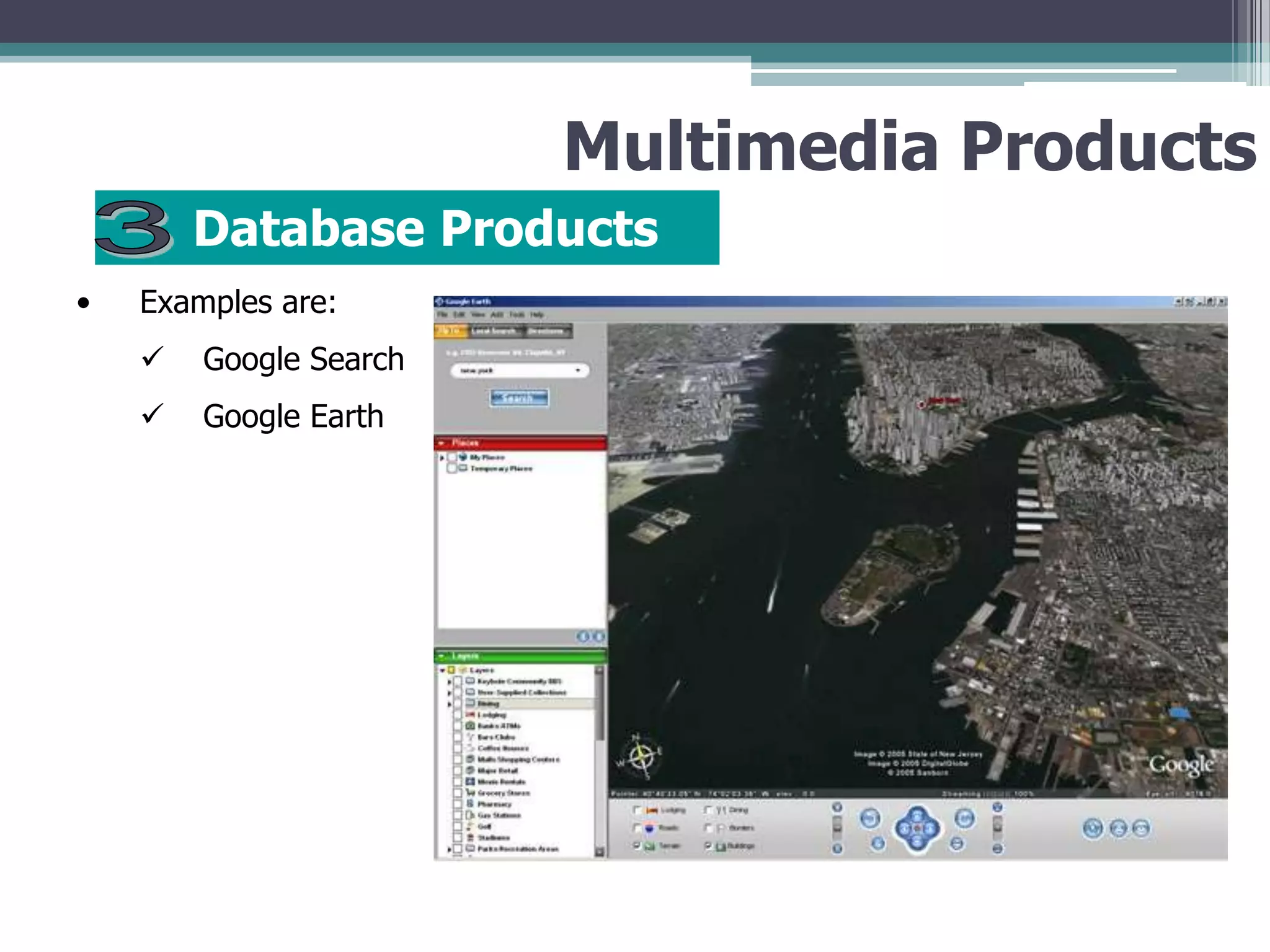Click the right round button under Places panel
This screenshot has height=952, width=1270.
pos(598,637)
